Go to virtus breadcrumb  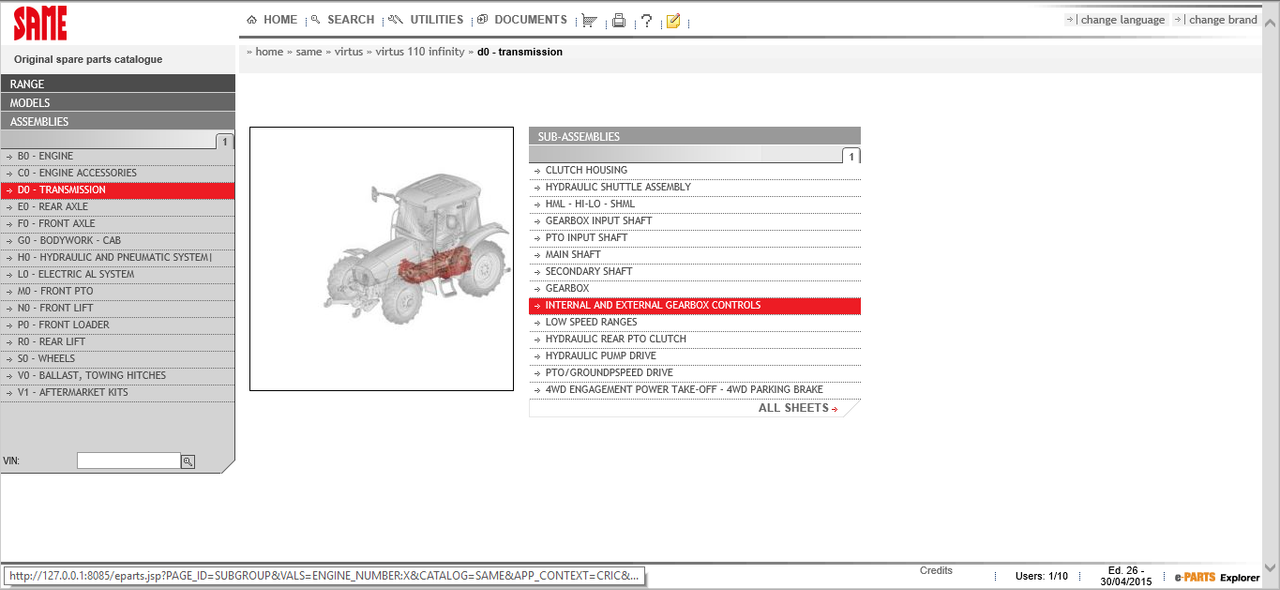pyautogui.click(x=349, y=52)
